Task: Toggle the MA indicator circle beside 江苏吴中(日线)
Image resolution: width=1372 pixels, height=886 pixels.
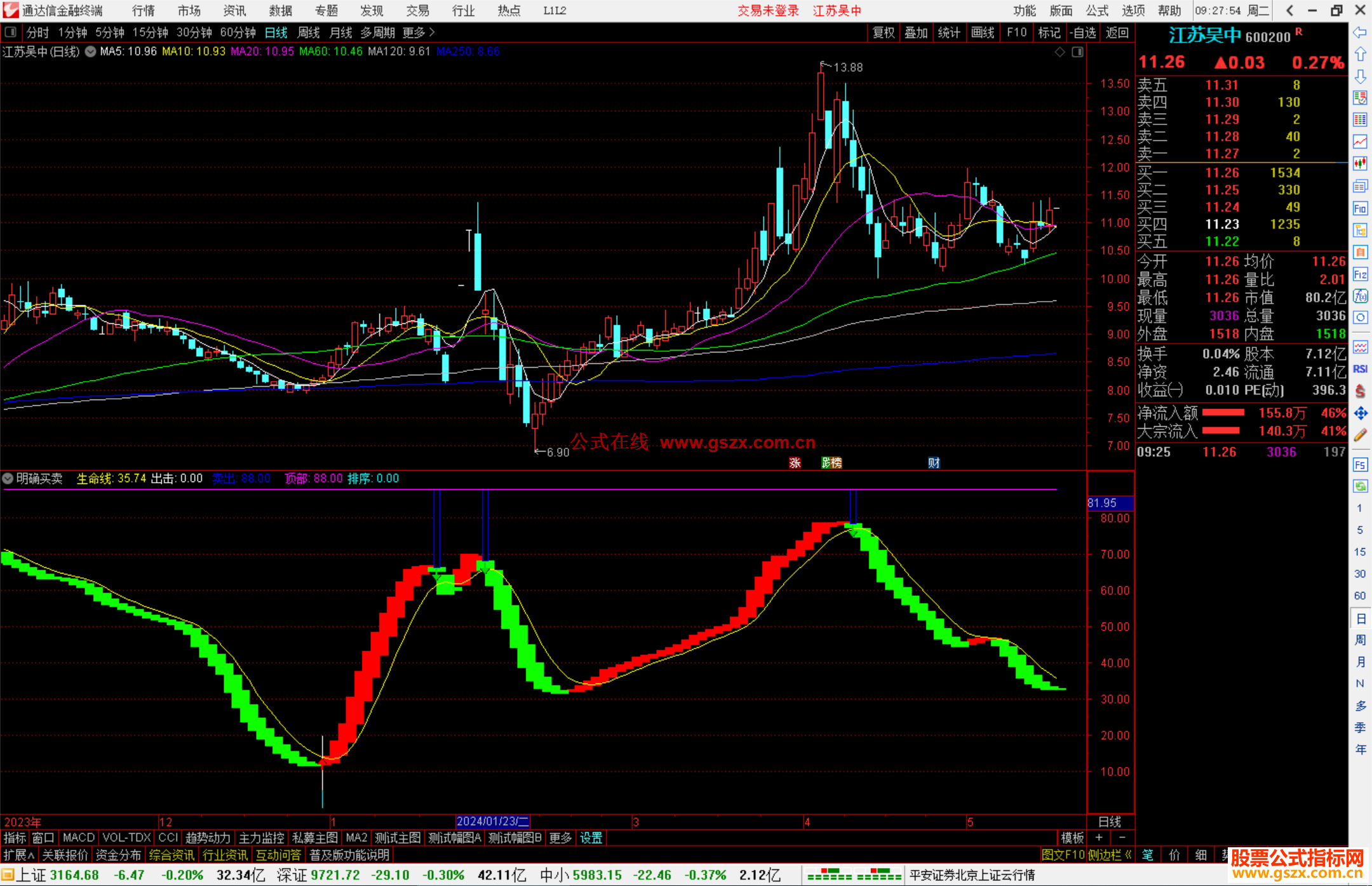Action: click(x=90, y=51)
